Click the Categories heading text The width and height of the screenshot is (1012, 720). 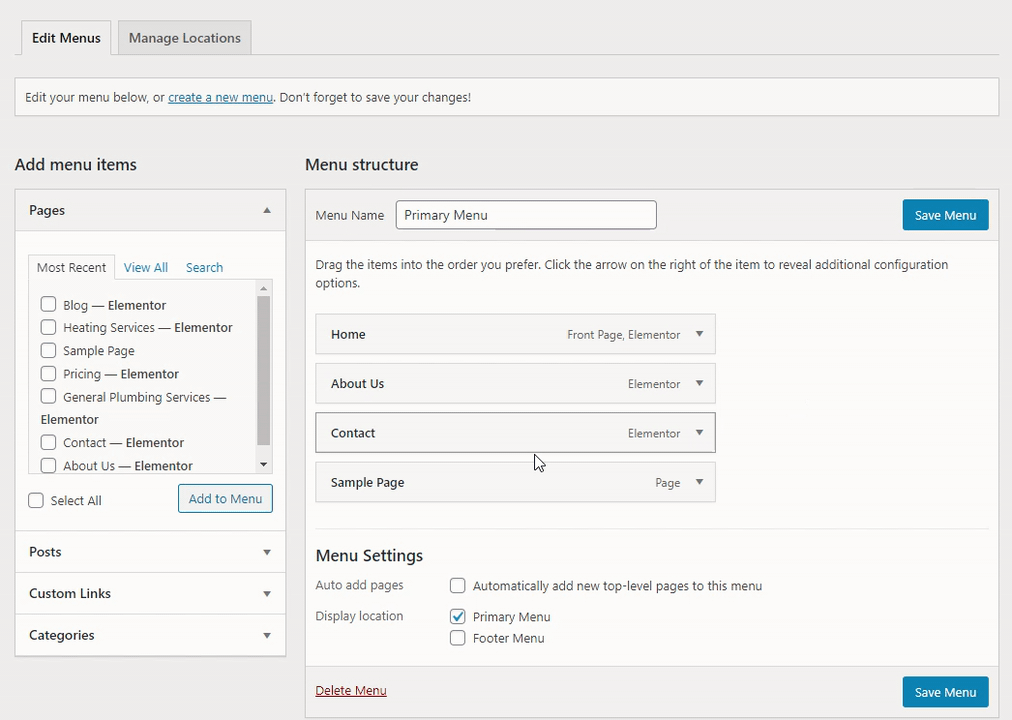[x=62, y=635]
